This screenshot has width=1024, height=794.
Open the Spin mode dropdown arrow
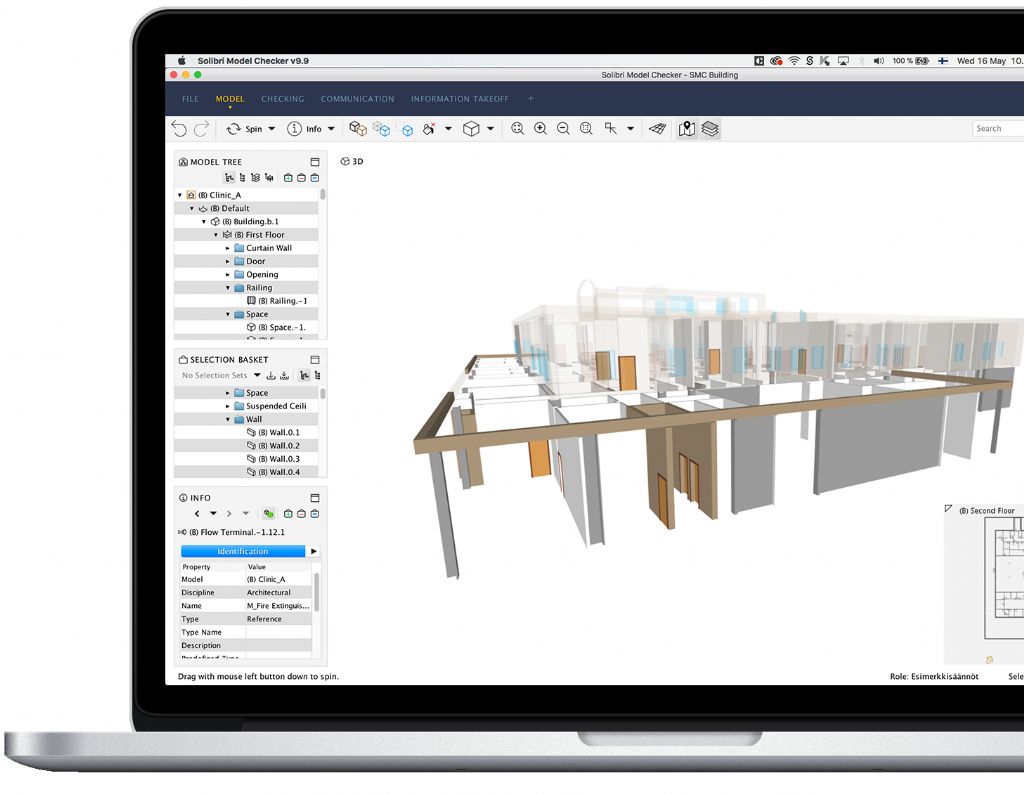coord(272,129)
